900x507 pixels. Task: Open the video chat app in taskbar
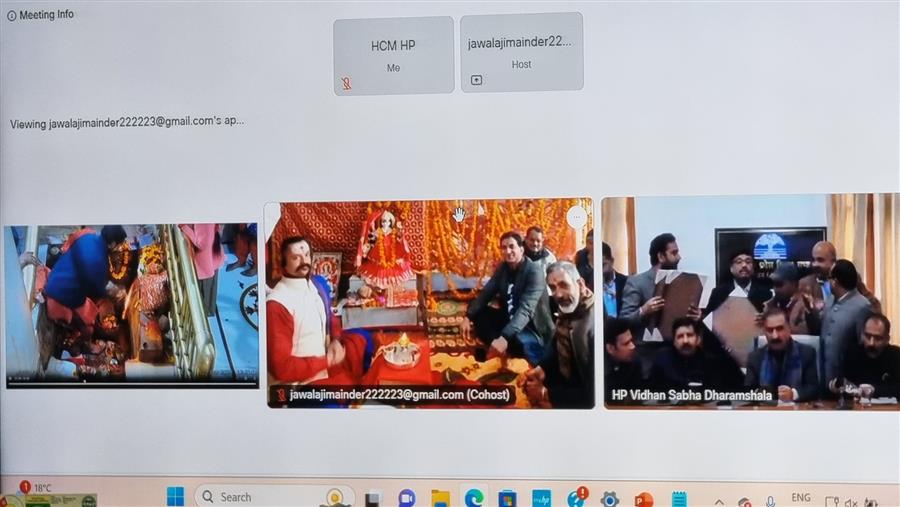pos(407,498)
